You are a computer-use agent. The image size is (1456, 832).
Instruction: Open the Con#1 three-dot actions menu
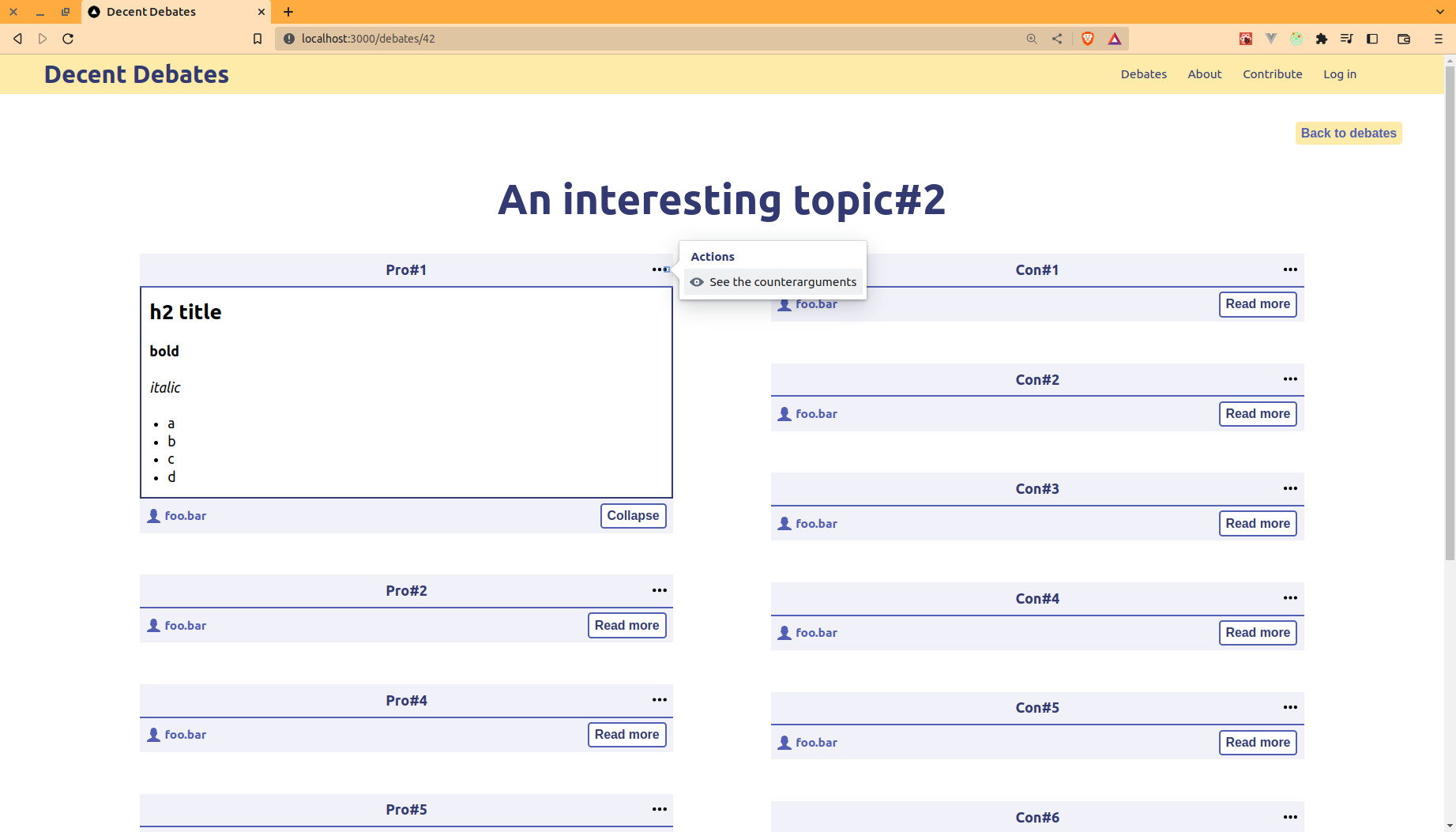1290,269
